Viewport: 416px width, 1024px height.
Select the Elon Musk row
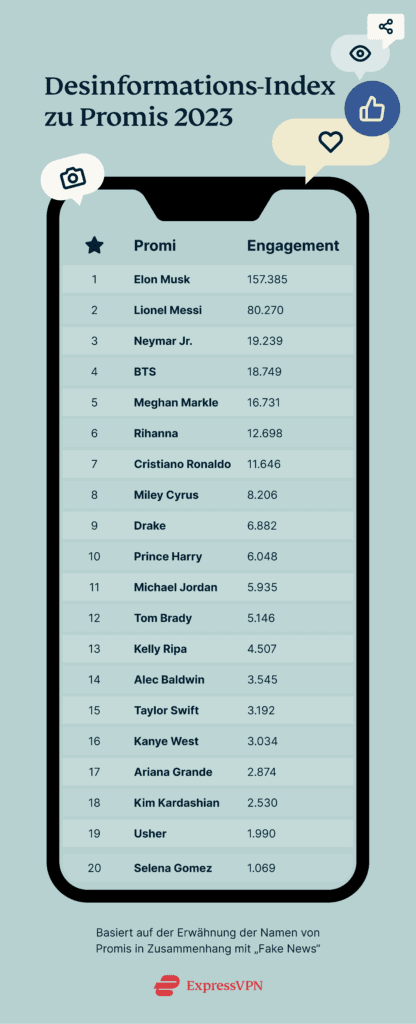[208, 280]
